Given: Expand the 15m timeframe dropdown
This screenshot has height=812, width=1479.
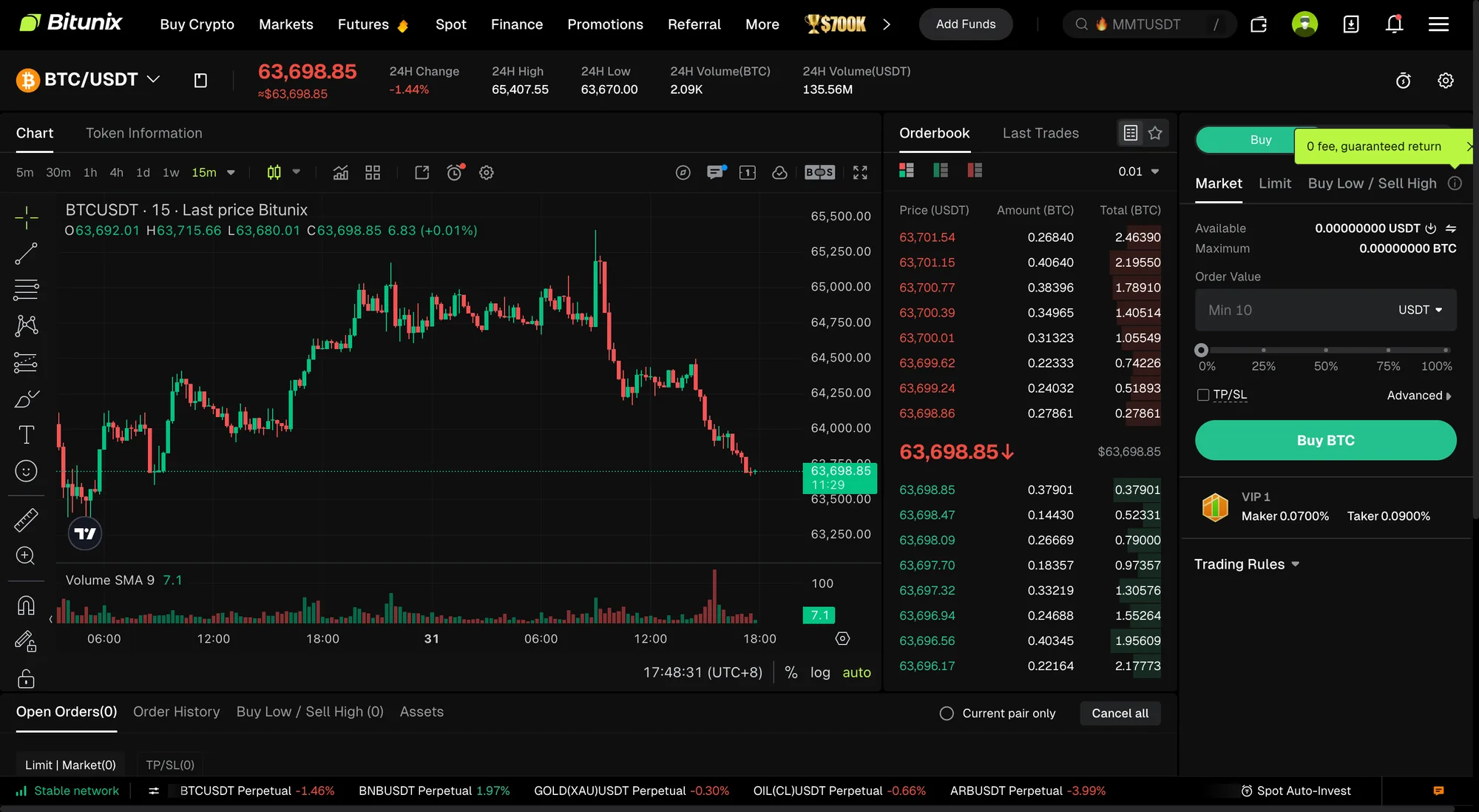Looking at the screenshot, I should pos(231,172).
